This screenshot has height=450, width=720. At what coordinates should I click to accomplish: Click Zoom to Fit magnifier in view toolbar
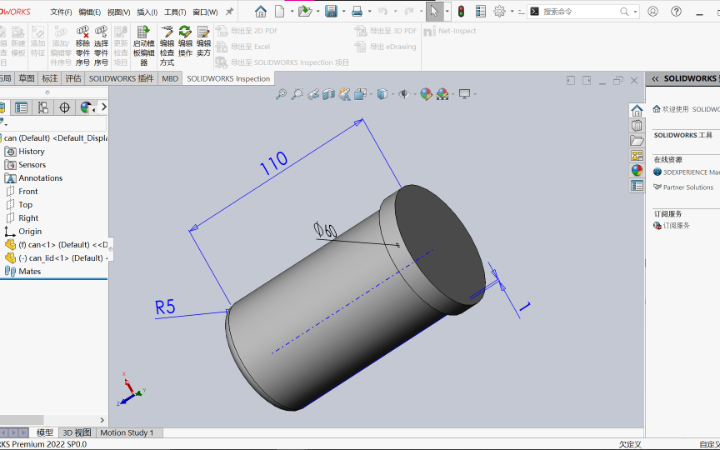point(281,94)
